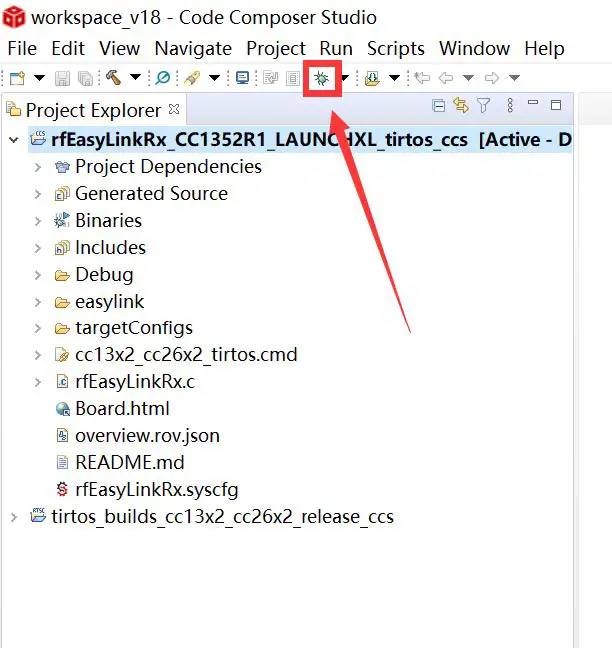Viewport: 612px width, 648px height.
Task: Expand the Debug folder
Action: pos(38,275)
